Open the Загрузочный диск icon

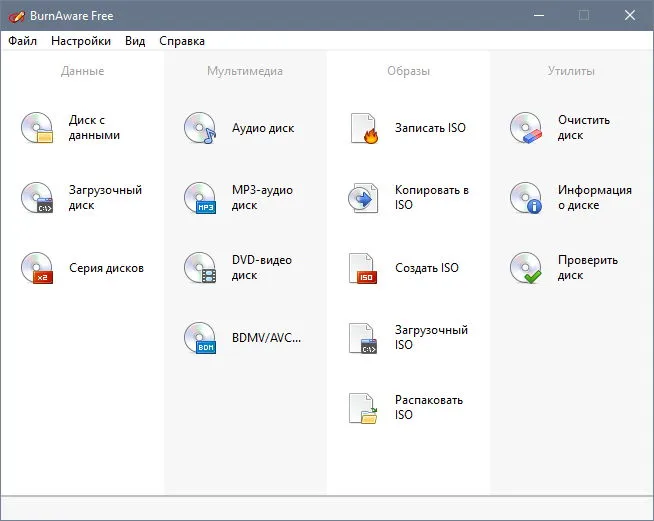[37, 198]
